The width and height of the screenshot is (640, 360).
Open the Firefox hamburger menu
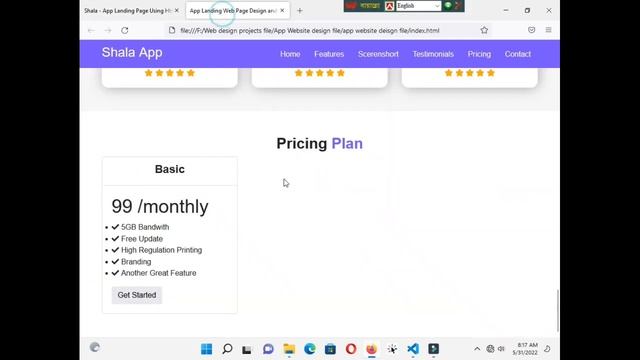tap(549, 30)
